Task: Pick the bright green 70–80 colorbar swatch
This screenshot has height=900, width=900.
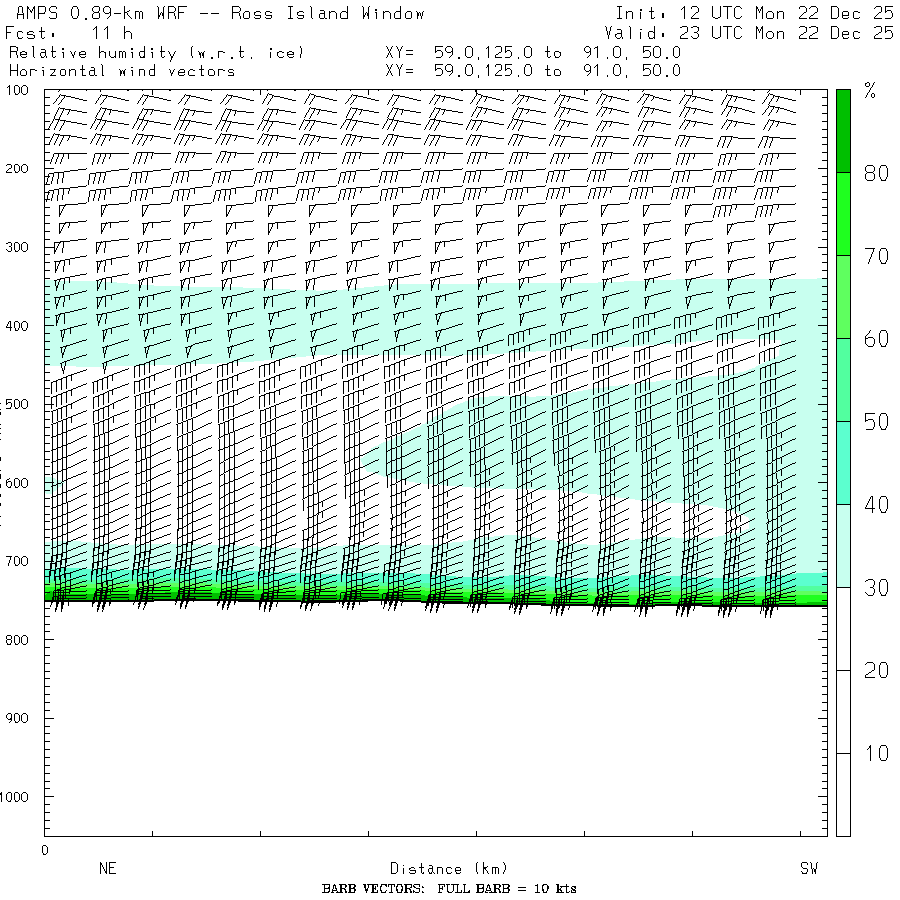Action: click(843, 214)
